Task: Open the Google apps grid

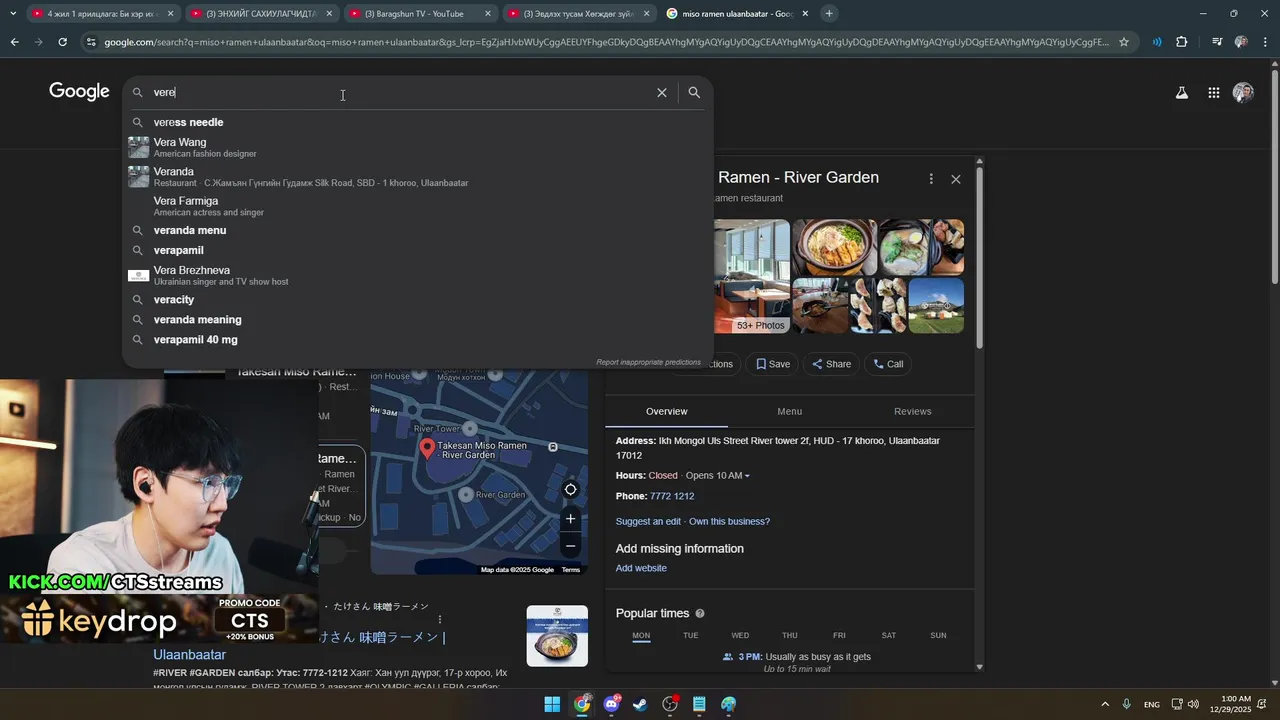Action: point(1213,92)
